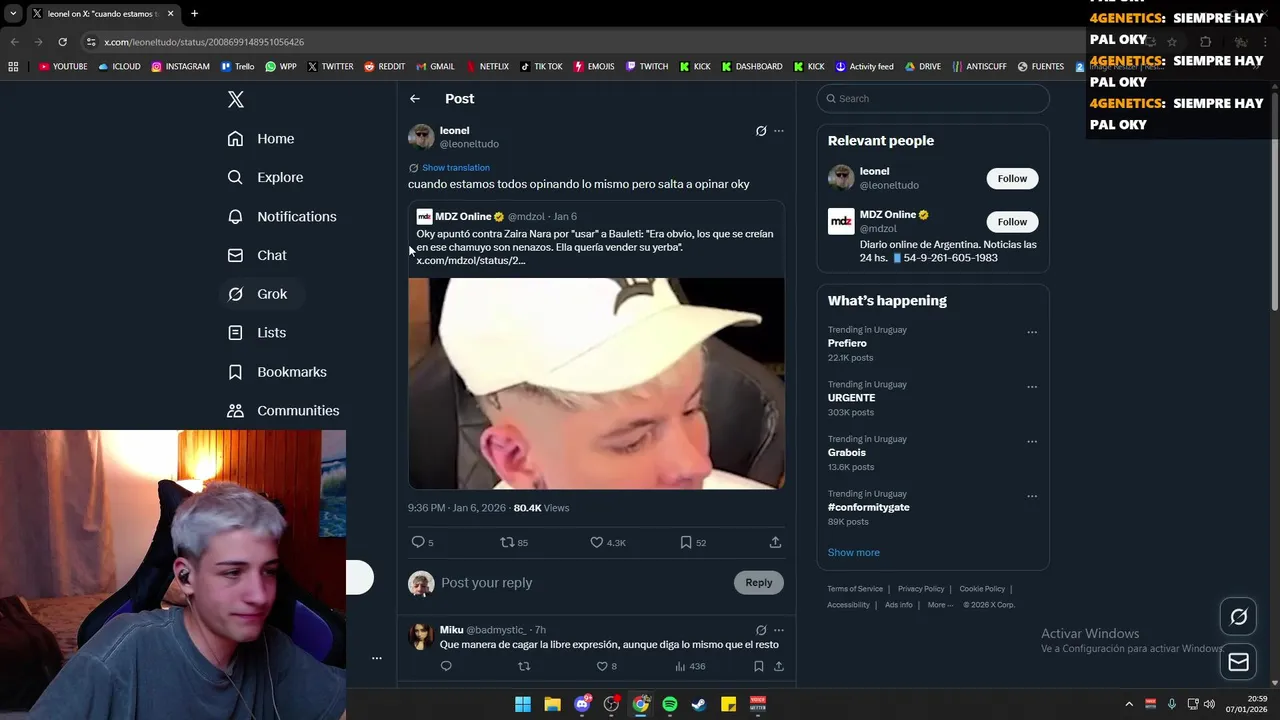Click the Grok icon on Miku's reply
The image size is (1280, 720).
pos(761,630)
